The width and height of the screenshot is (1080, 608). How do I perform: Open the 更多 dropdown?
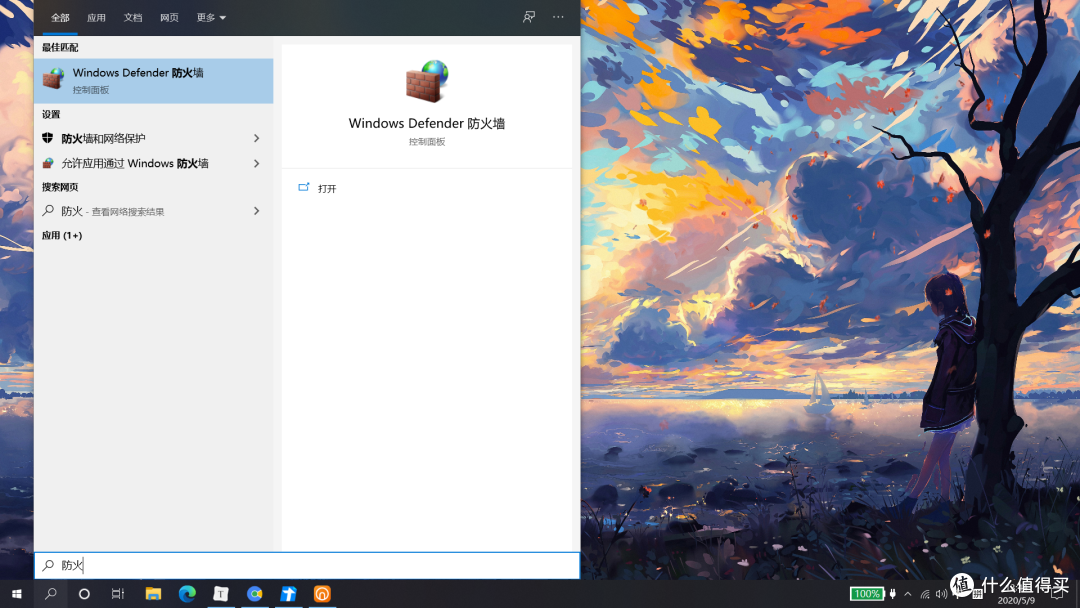(x=211, y=18)
